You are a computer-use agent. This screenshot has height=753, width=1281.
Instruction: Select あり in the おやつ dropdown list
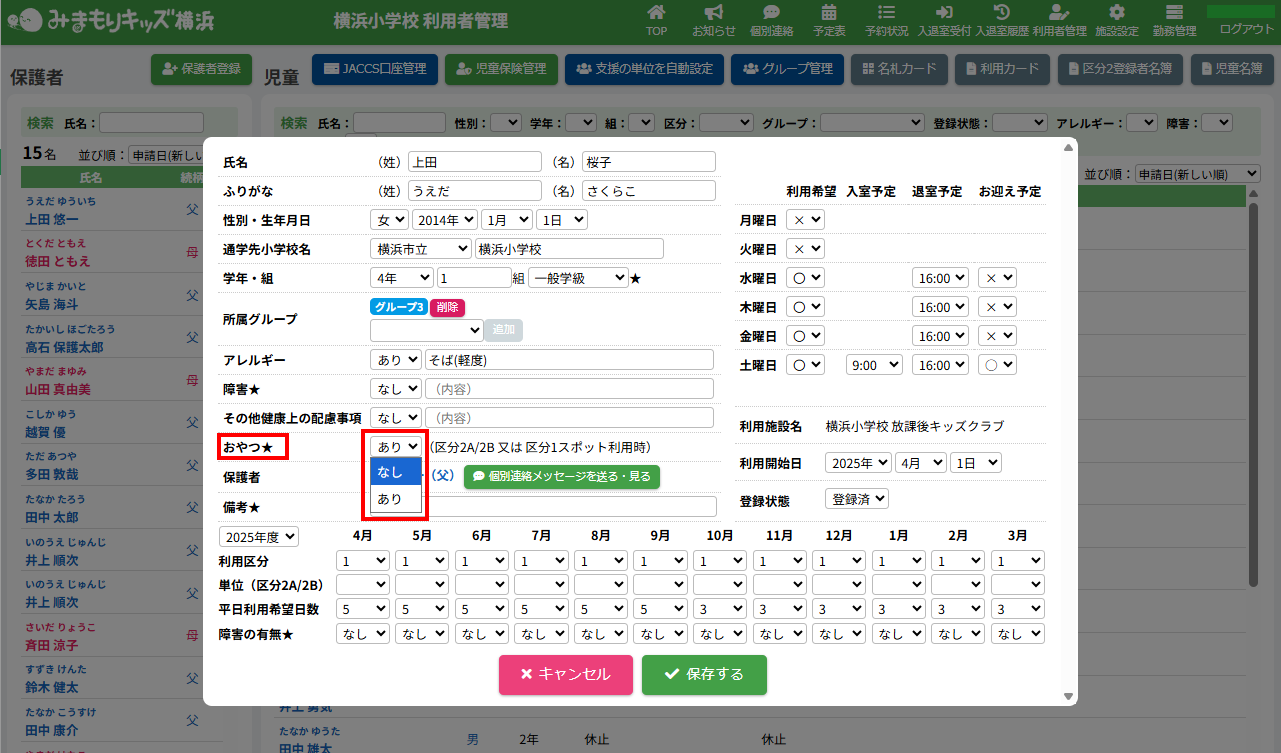click(x=395, y=498)
